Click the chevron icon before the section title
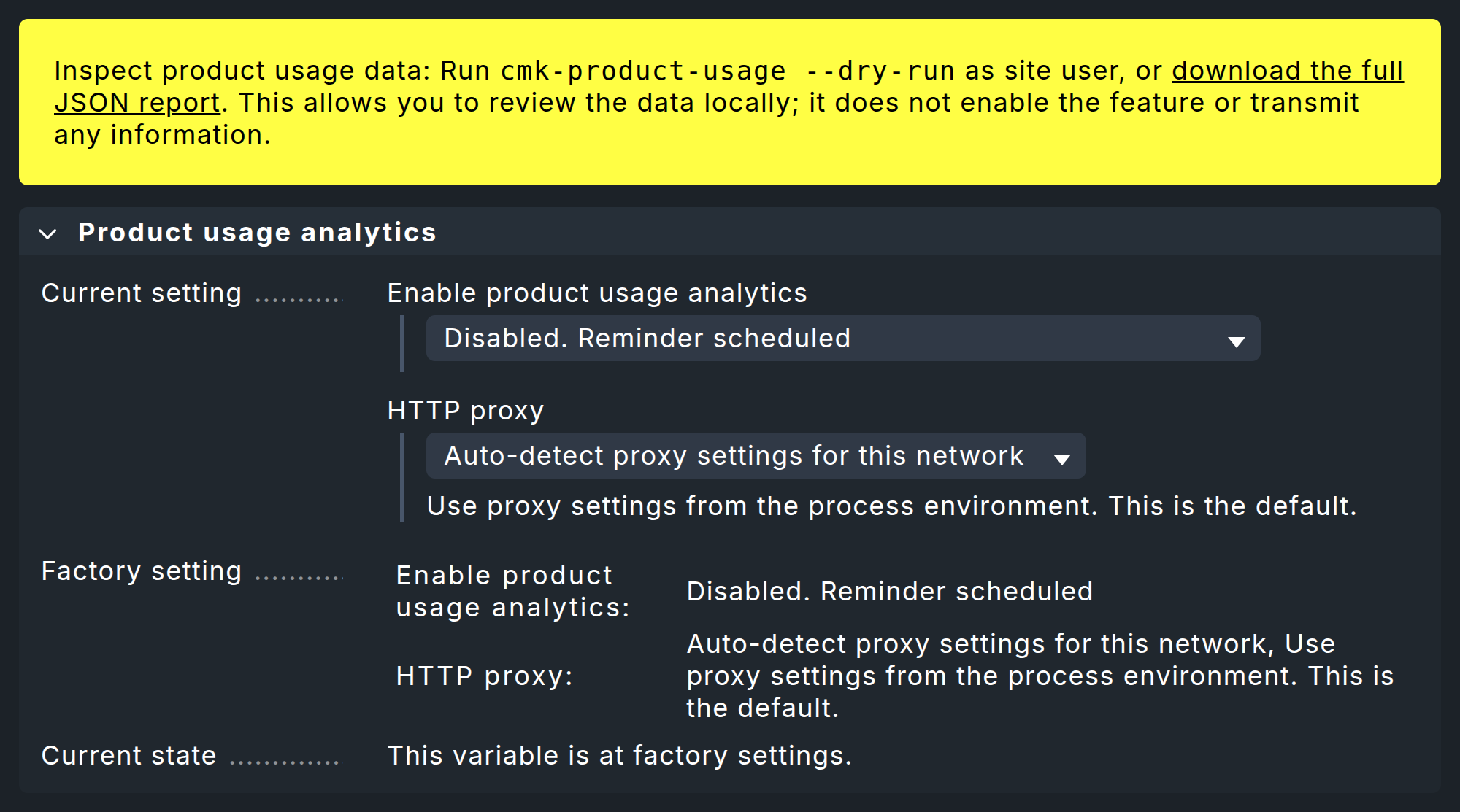The height and width of the screenshot is (812, 1460). click(x=48, y=235)
